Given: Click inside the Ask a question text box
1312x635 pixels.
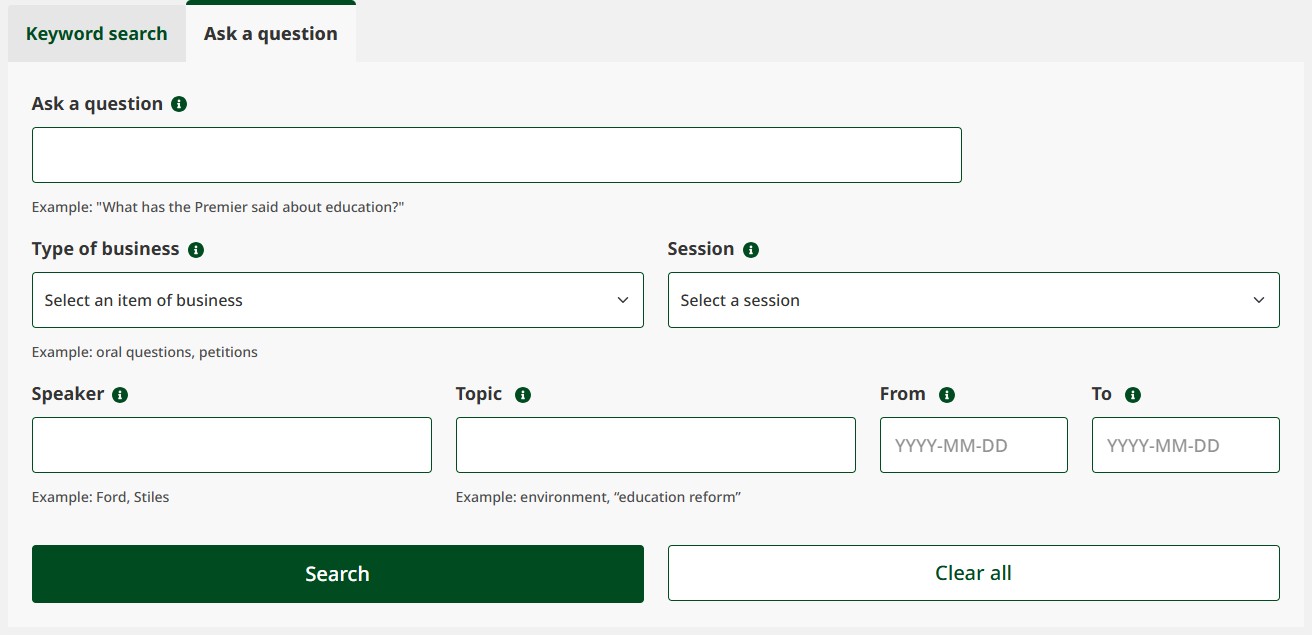Looking at the screenshot, I should click(497, 154).
